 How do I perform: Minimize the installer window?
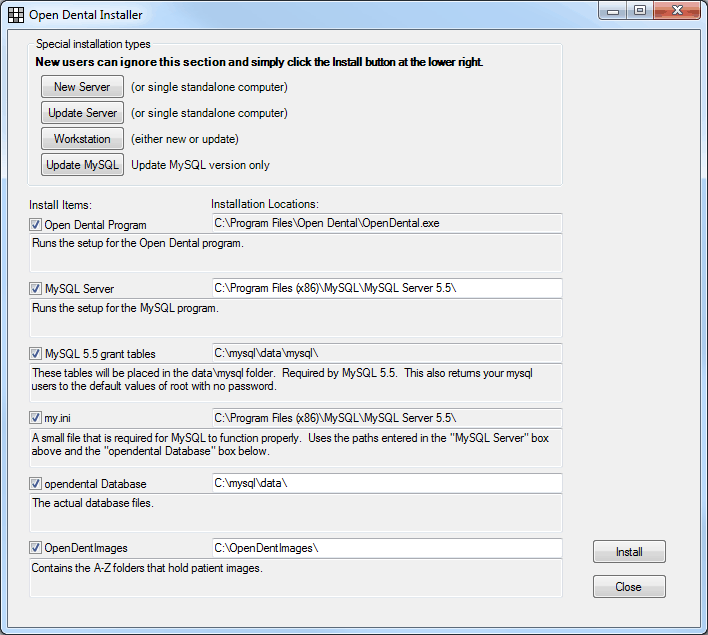(613, 11)
